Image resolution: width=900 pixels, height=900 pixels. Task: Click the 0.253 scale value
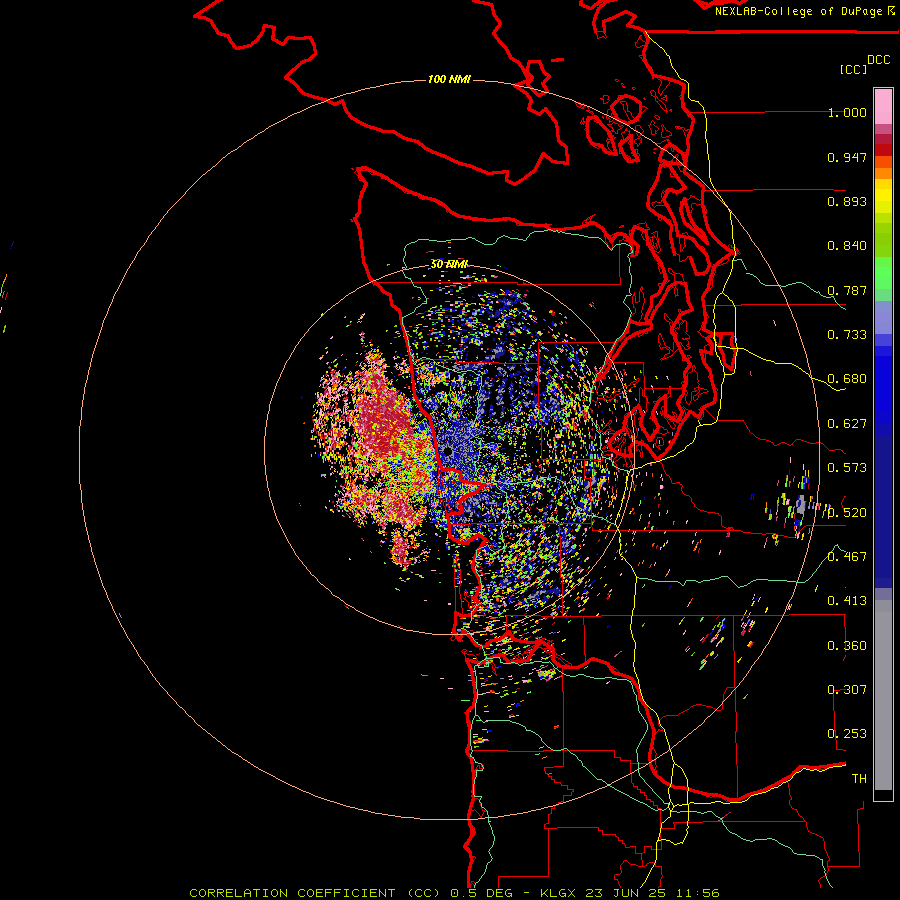click(847, 734)
